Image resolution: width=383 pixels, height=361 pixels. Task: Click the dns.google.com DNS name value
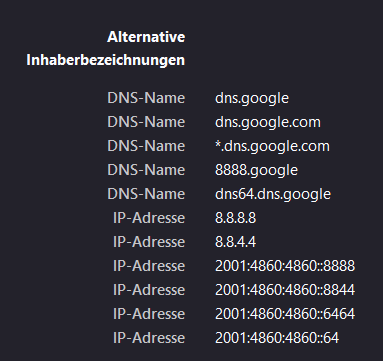click(268, 122)
